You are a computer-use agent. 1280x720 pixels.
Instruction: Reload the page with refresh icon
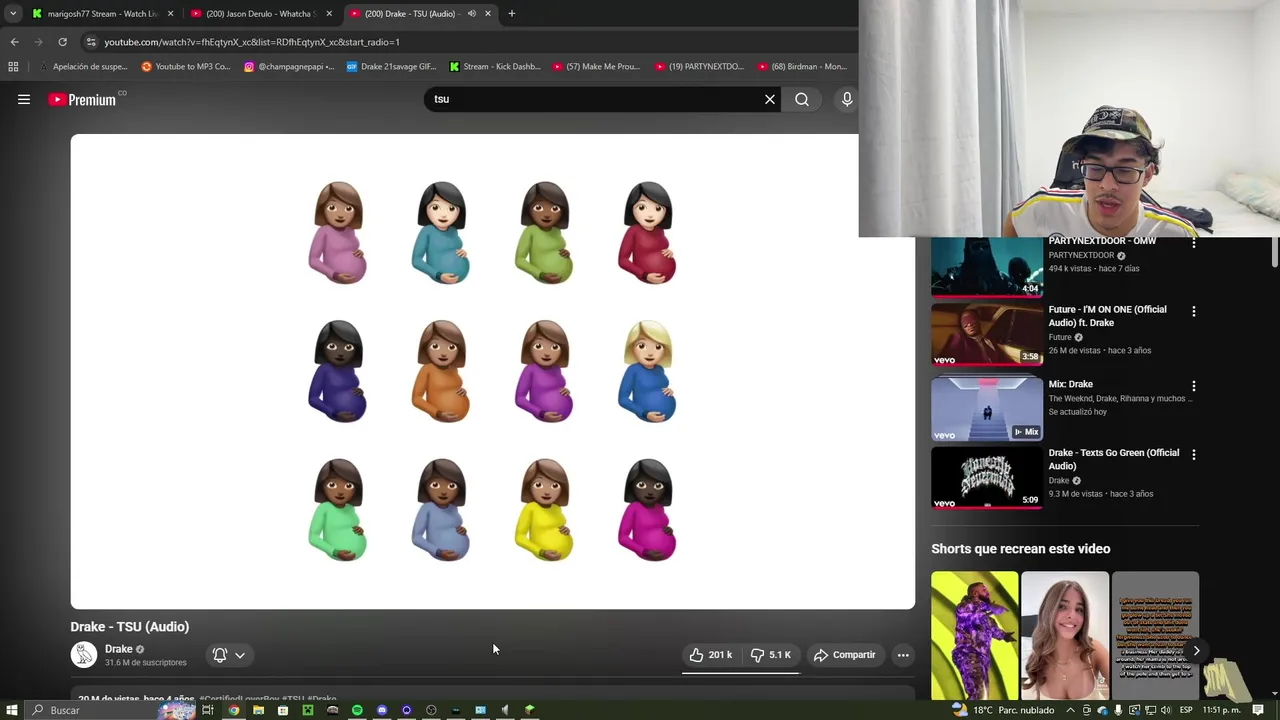(62, 42)
